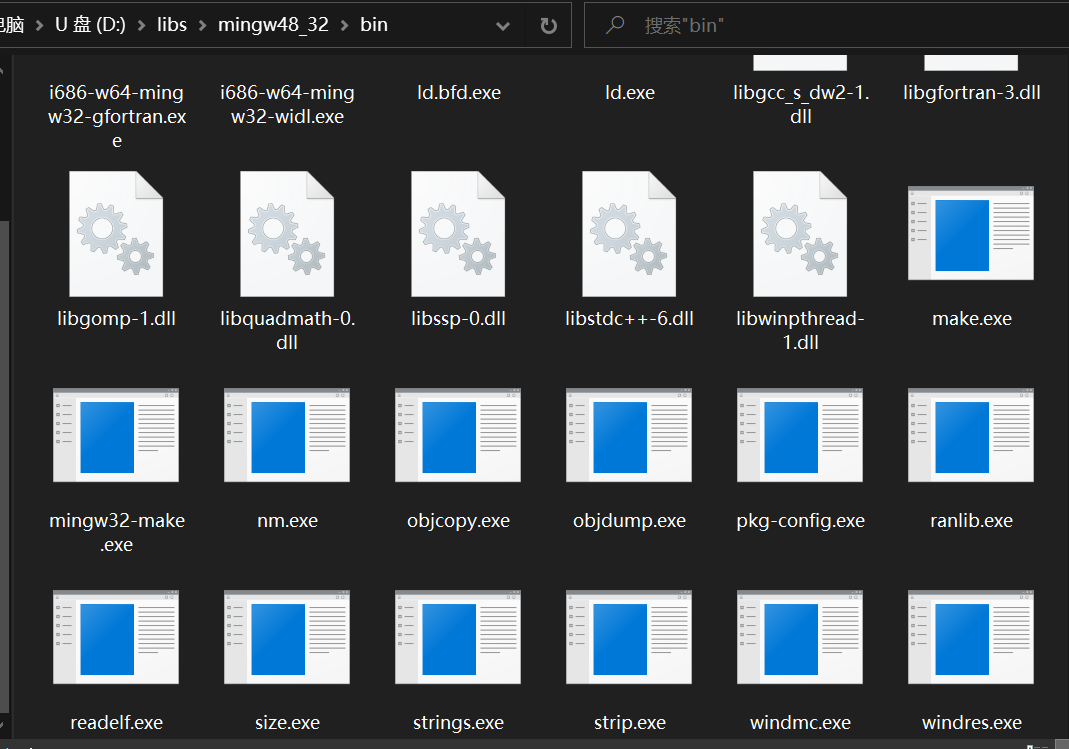Open the address bar history dropdown
This screenshot has width=1069, height=749.
[x=505, y=26]
